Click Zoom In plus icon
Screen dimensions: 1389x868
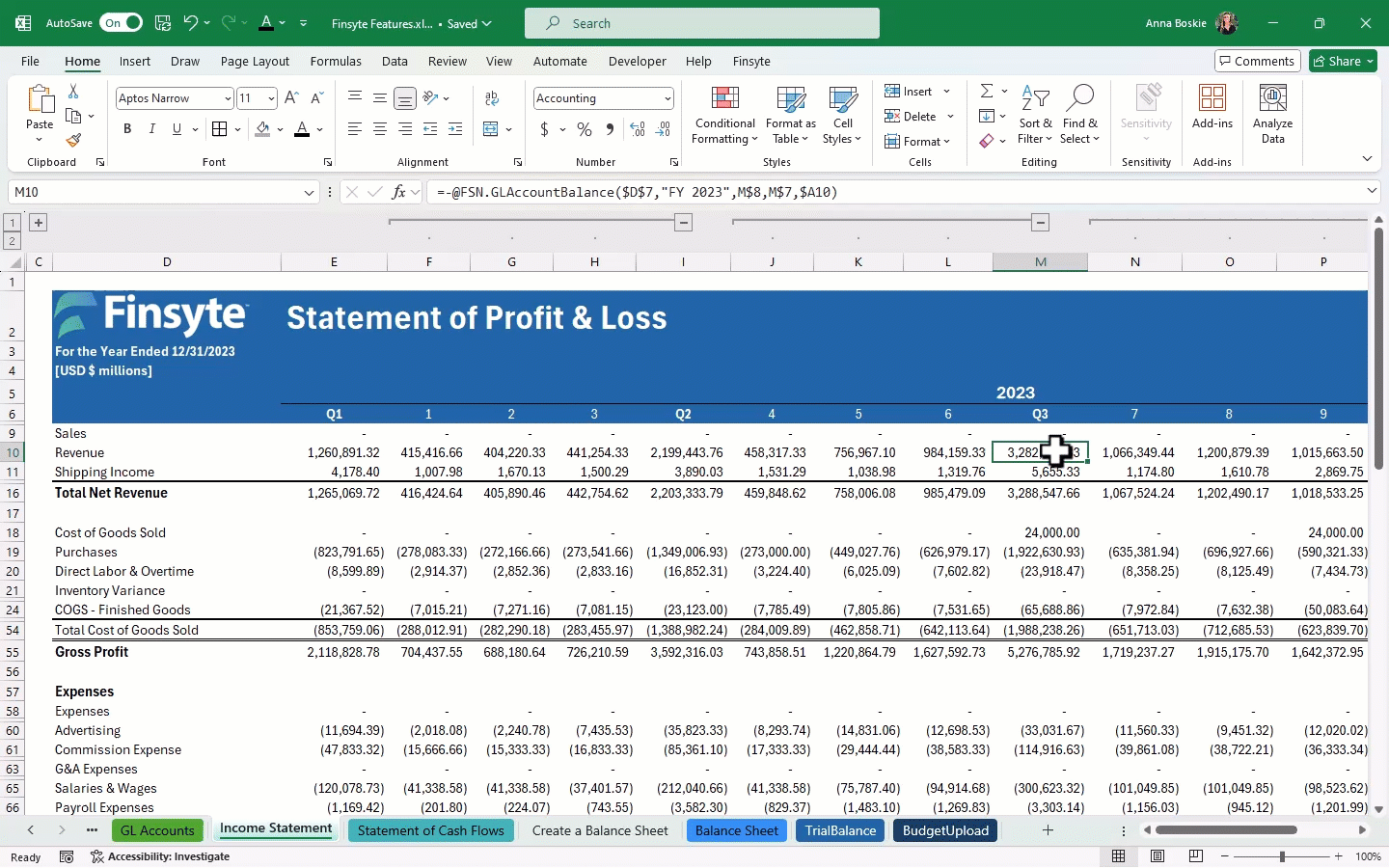(1338, 856)
